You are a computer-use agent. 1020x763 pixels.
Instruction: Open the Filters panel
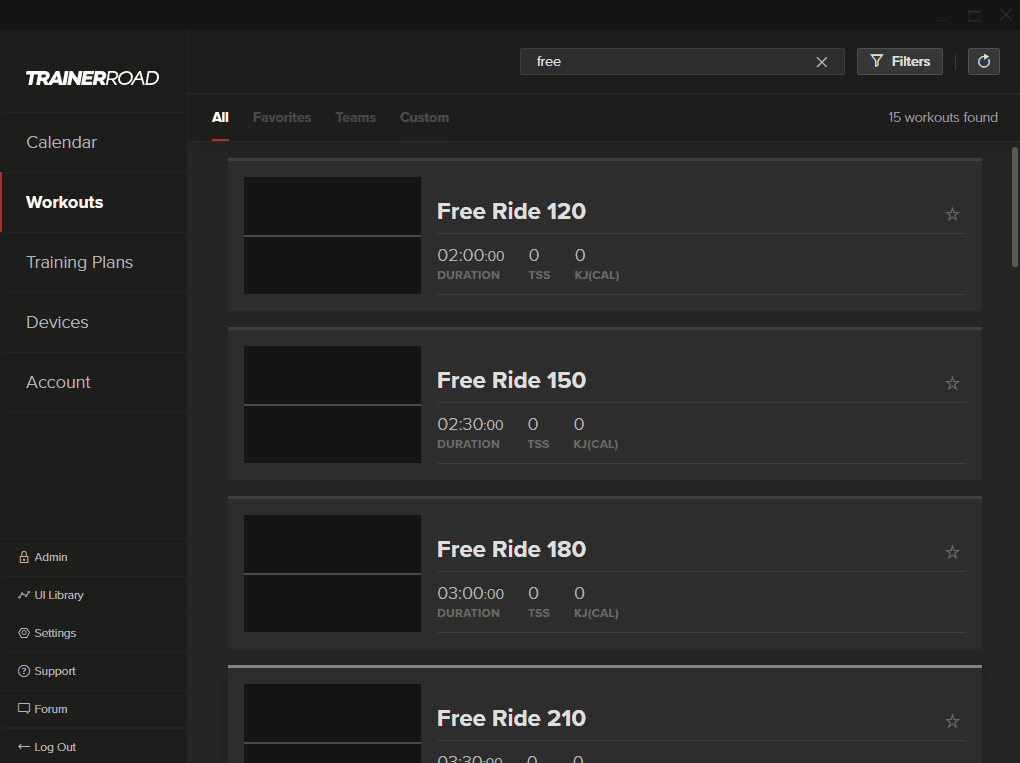900,61
